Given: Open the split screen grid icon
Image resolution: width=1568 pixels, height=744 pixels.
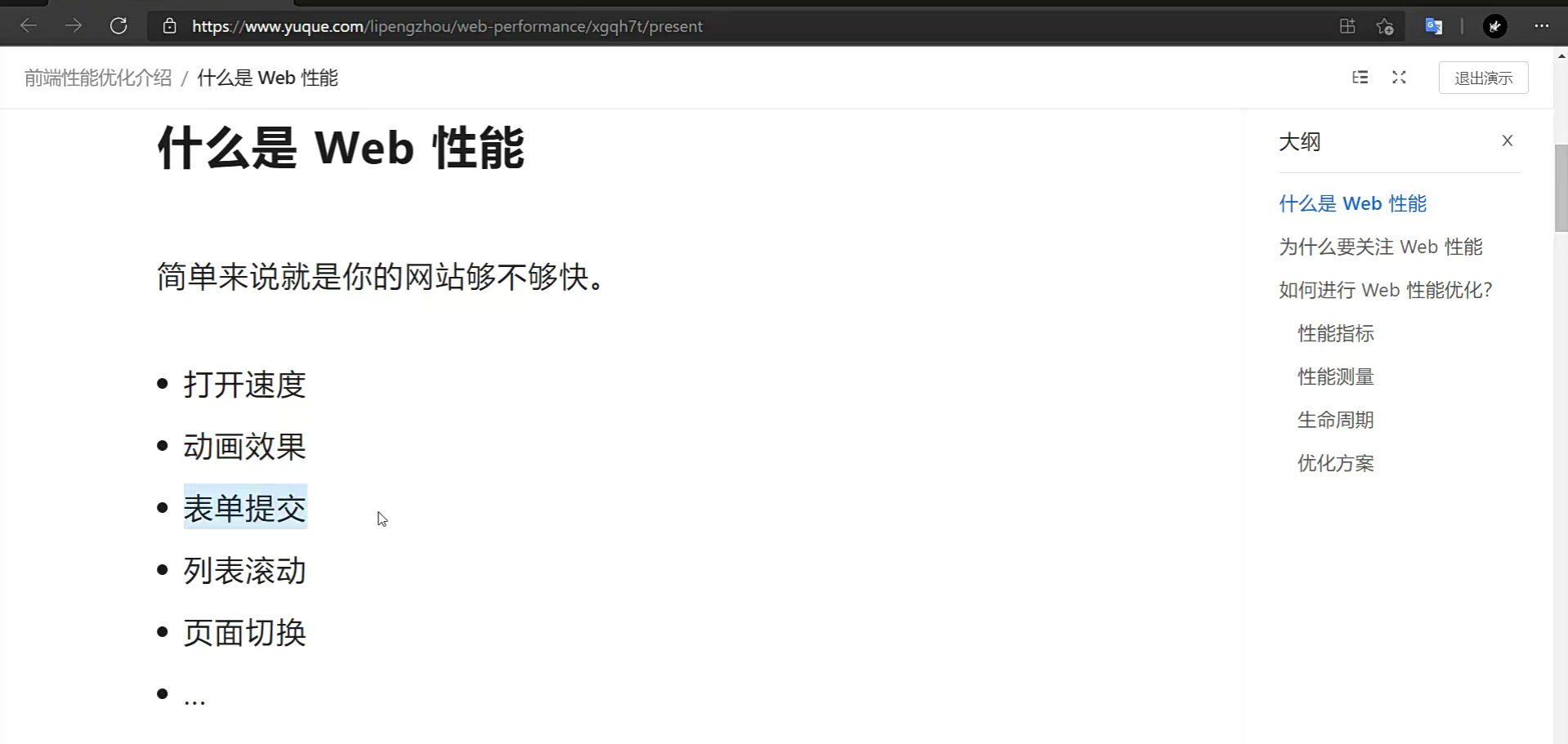Looking at the screenshot, I should [x=1347, y=26].
